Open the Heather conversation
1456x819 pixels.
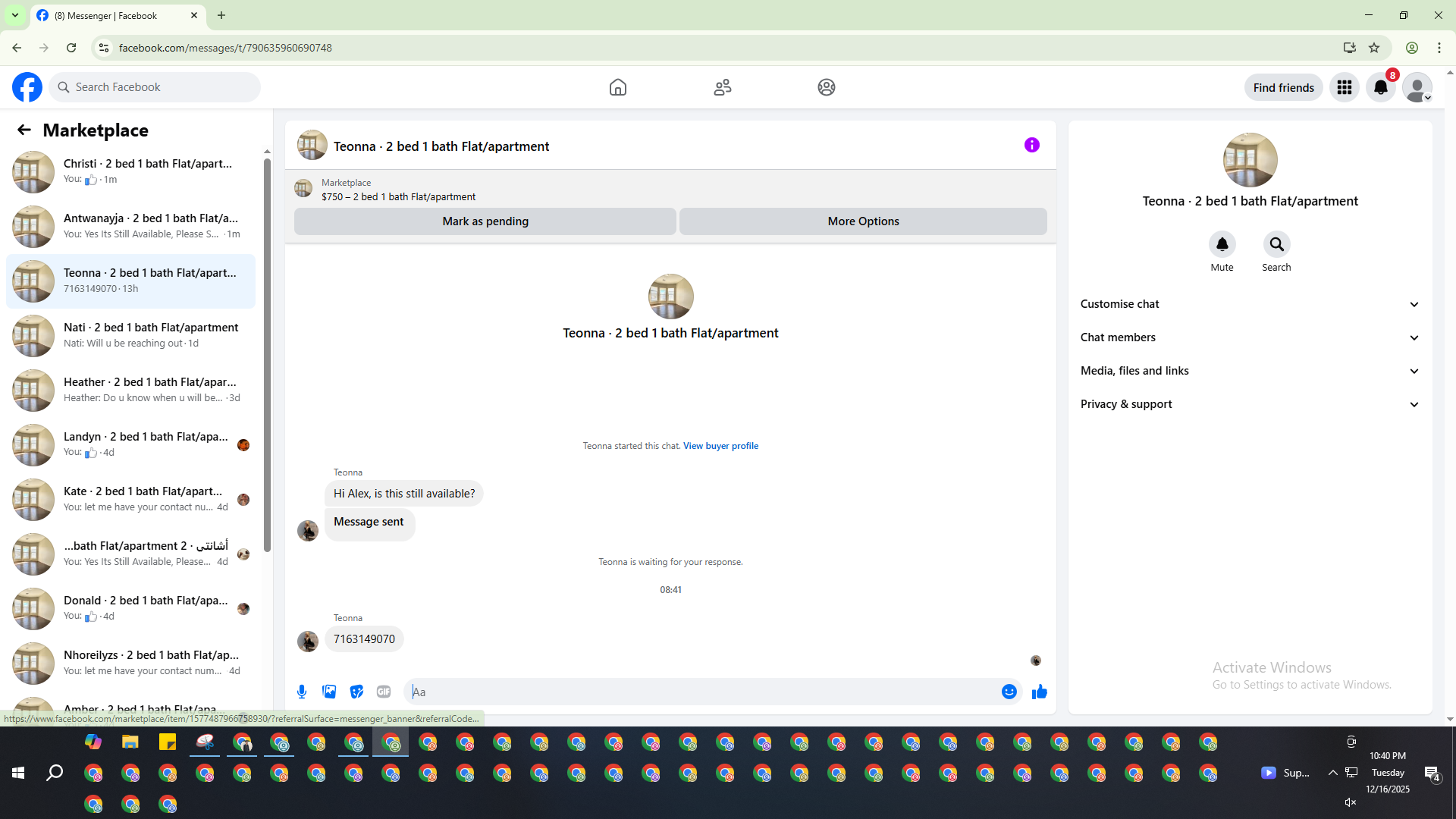click(130, 391)
